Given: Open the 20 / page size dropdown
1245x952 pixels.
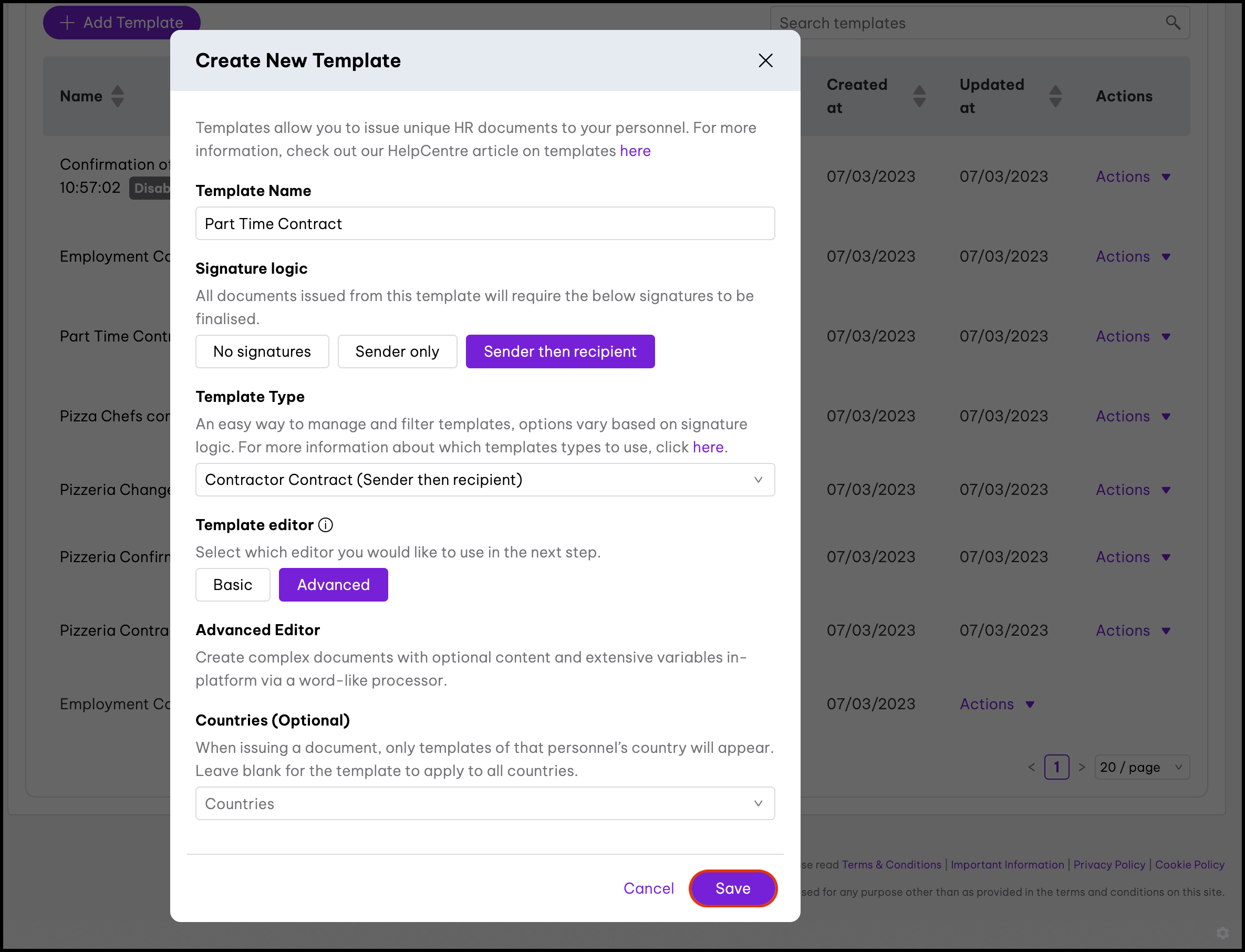Looking at the screenshot, I should coord(1142,767).
